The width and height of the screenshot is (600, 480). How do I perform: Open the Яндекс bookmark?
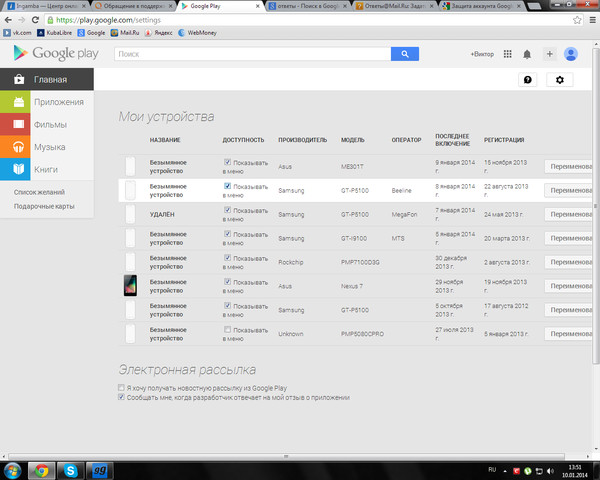[158, 33]
